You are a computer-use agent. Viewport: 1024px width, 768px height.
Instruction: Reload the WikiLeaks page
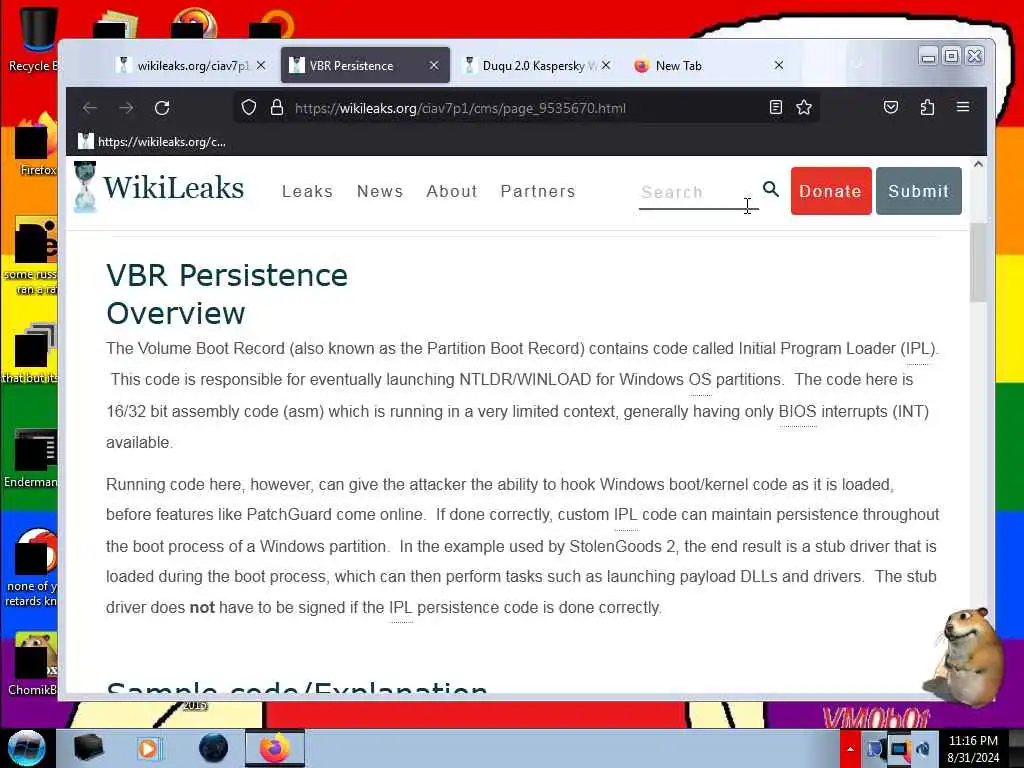[x=162, y=108]
